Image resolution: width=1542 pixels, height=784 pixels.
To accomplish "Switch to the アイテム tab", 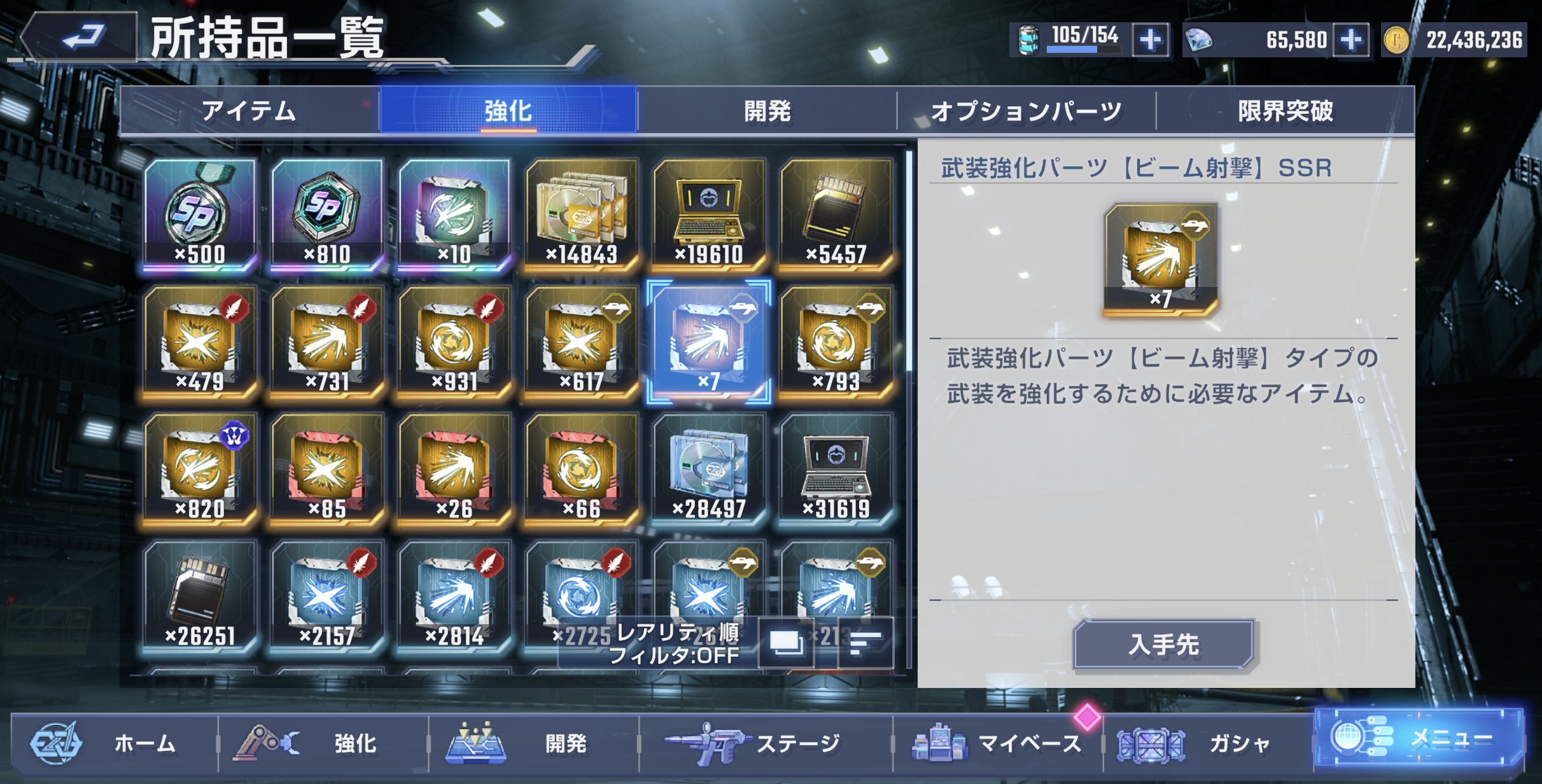I will point(249,111).
